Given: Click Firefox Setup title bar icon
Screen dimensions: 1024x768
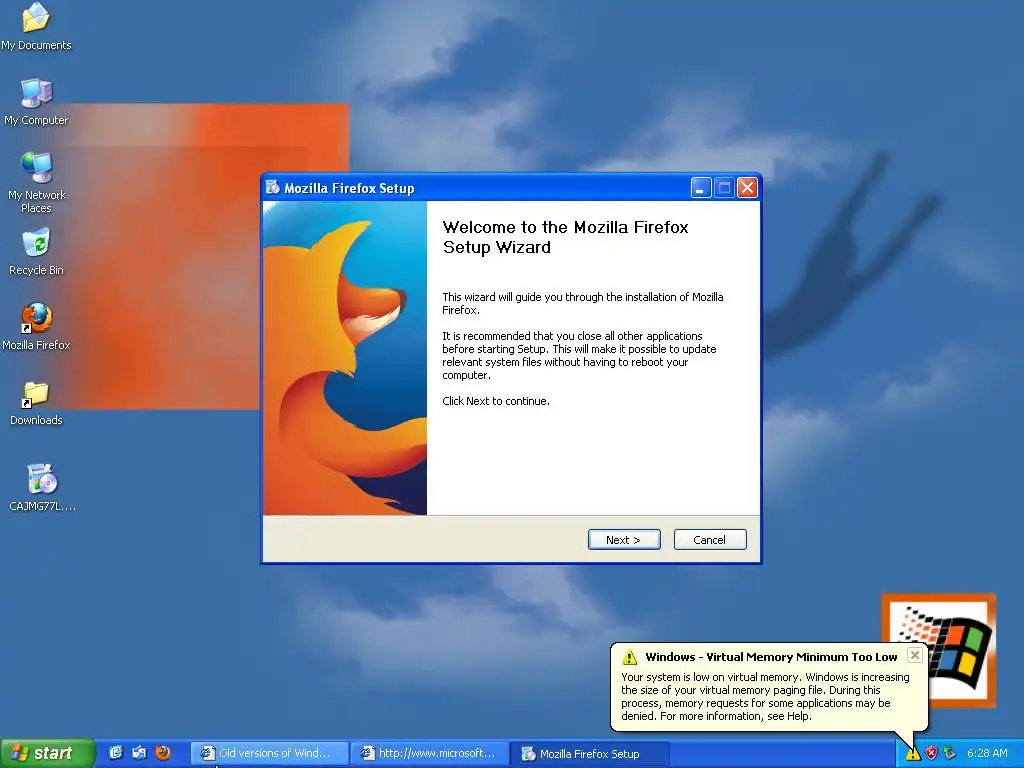Looking at the screenshot, I should pos(272,188).
